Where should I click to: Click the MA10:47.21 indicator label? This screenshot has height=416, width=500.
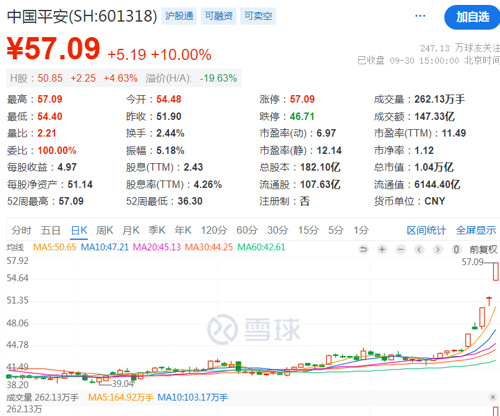105,247
